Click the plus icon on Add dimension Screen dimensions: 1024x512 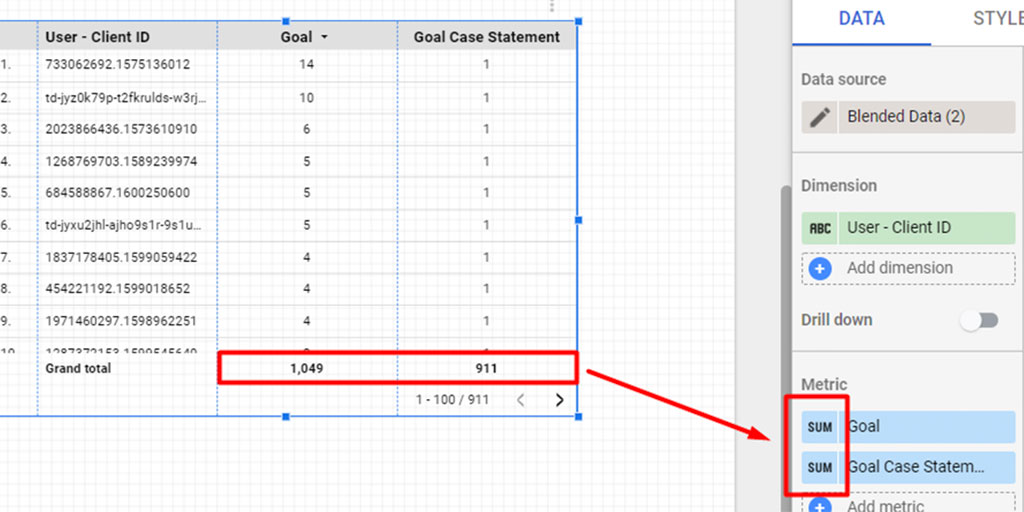click(820, 268)
